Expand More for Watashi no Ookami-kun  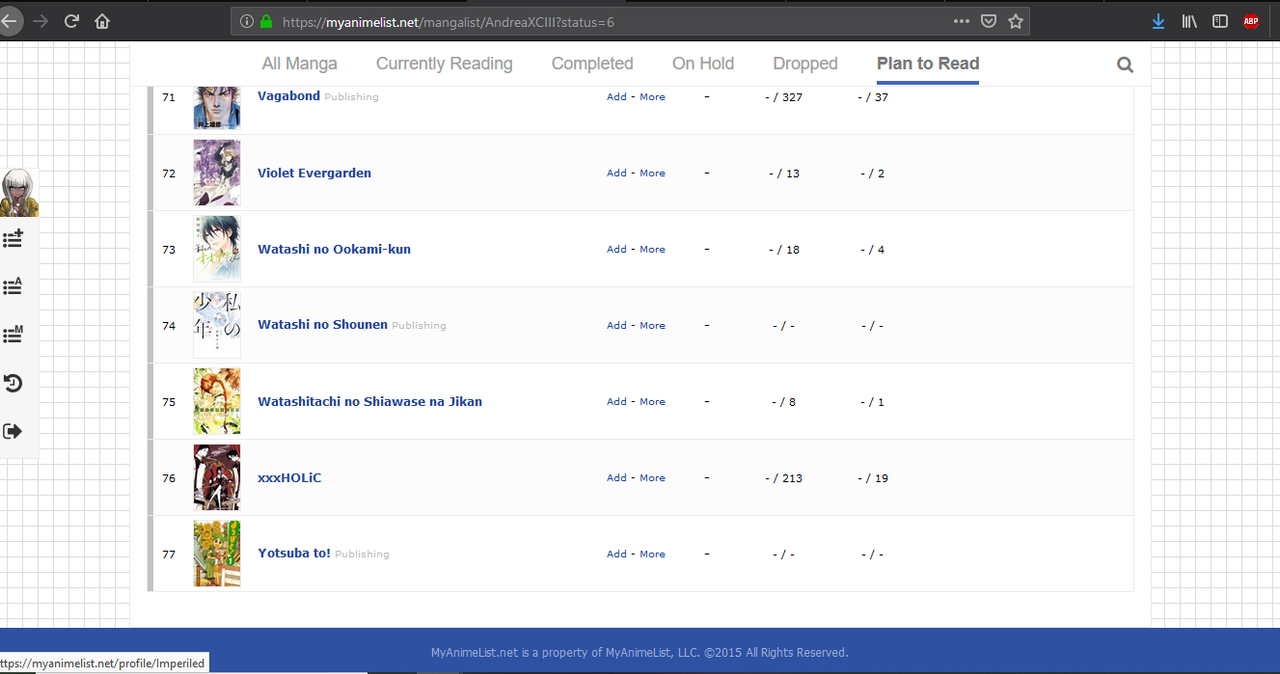click(652, 249)
